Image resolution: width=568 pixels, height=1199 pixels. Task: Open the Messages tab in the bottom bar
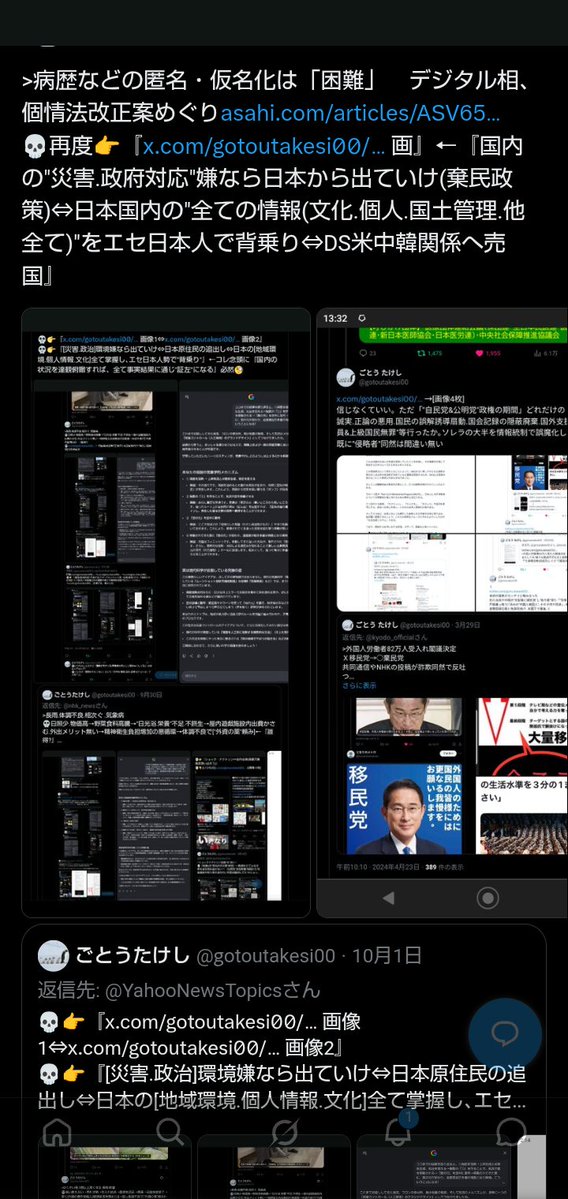point(511,1132)
